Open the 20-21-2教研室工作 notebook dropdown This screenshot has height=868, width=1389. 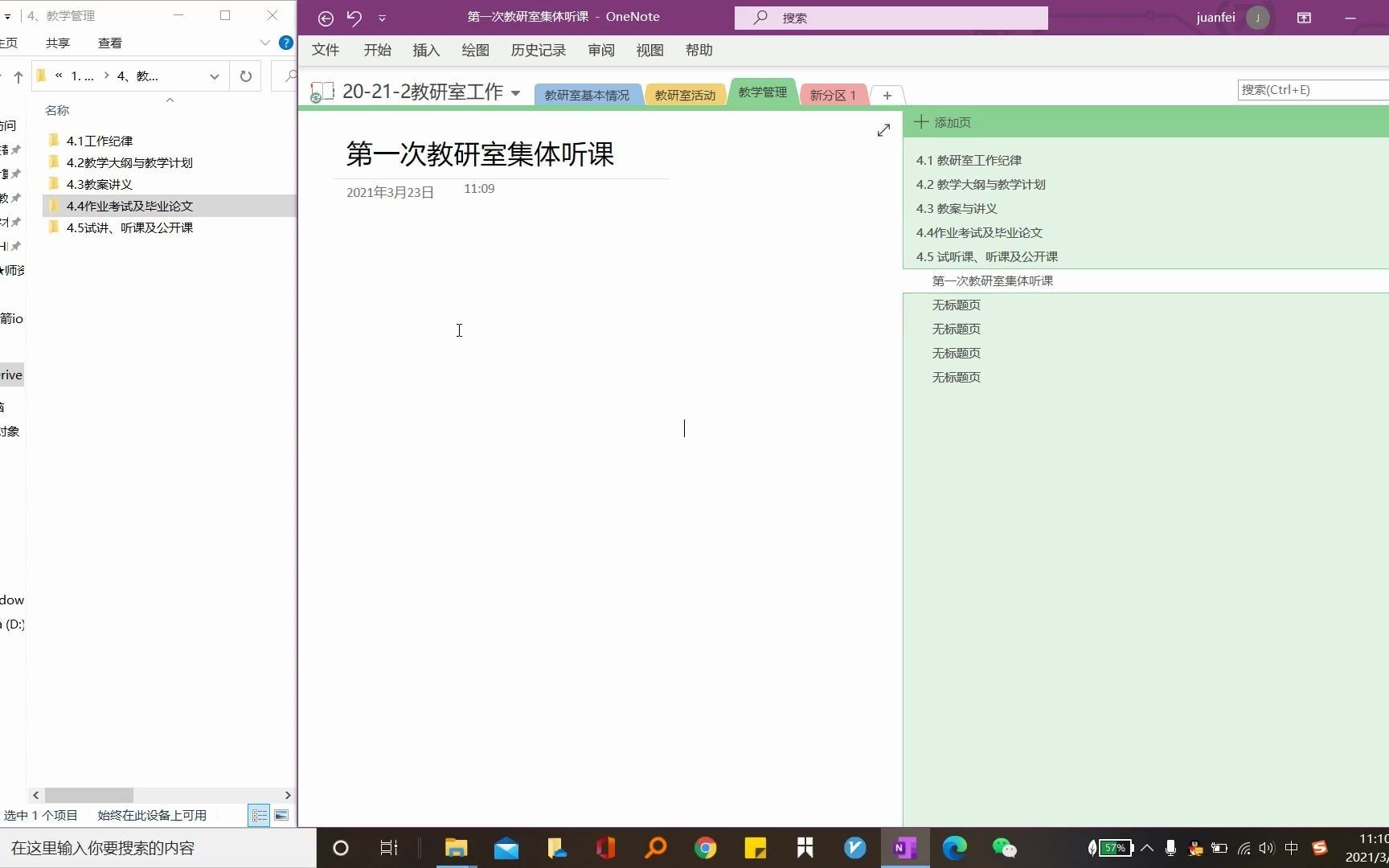[515, 92]
